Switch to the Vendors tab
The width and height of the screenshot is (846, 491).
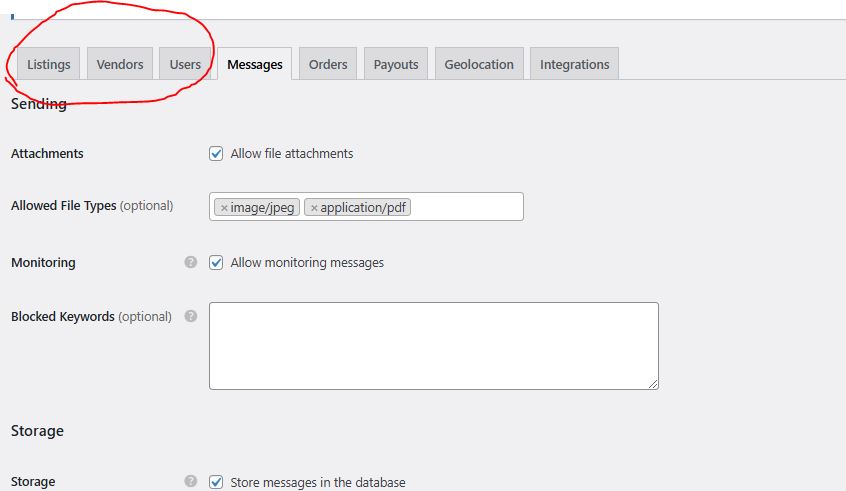point(120,64)
